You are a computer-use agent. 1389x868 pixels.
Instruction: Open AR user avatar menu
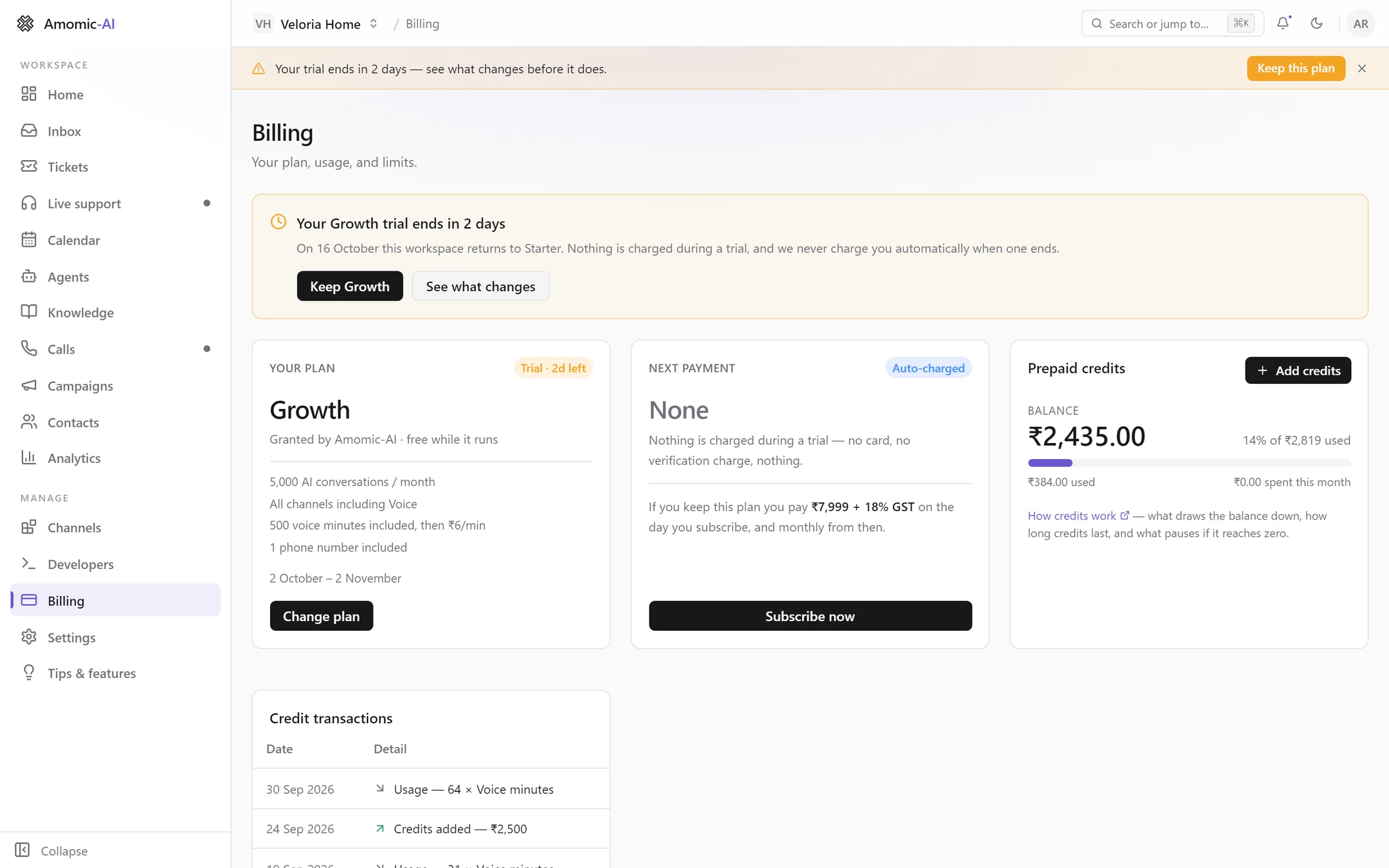coord(1360,24)
